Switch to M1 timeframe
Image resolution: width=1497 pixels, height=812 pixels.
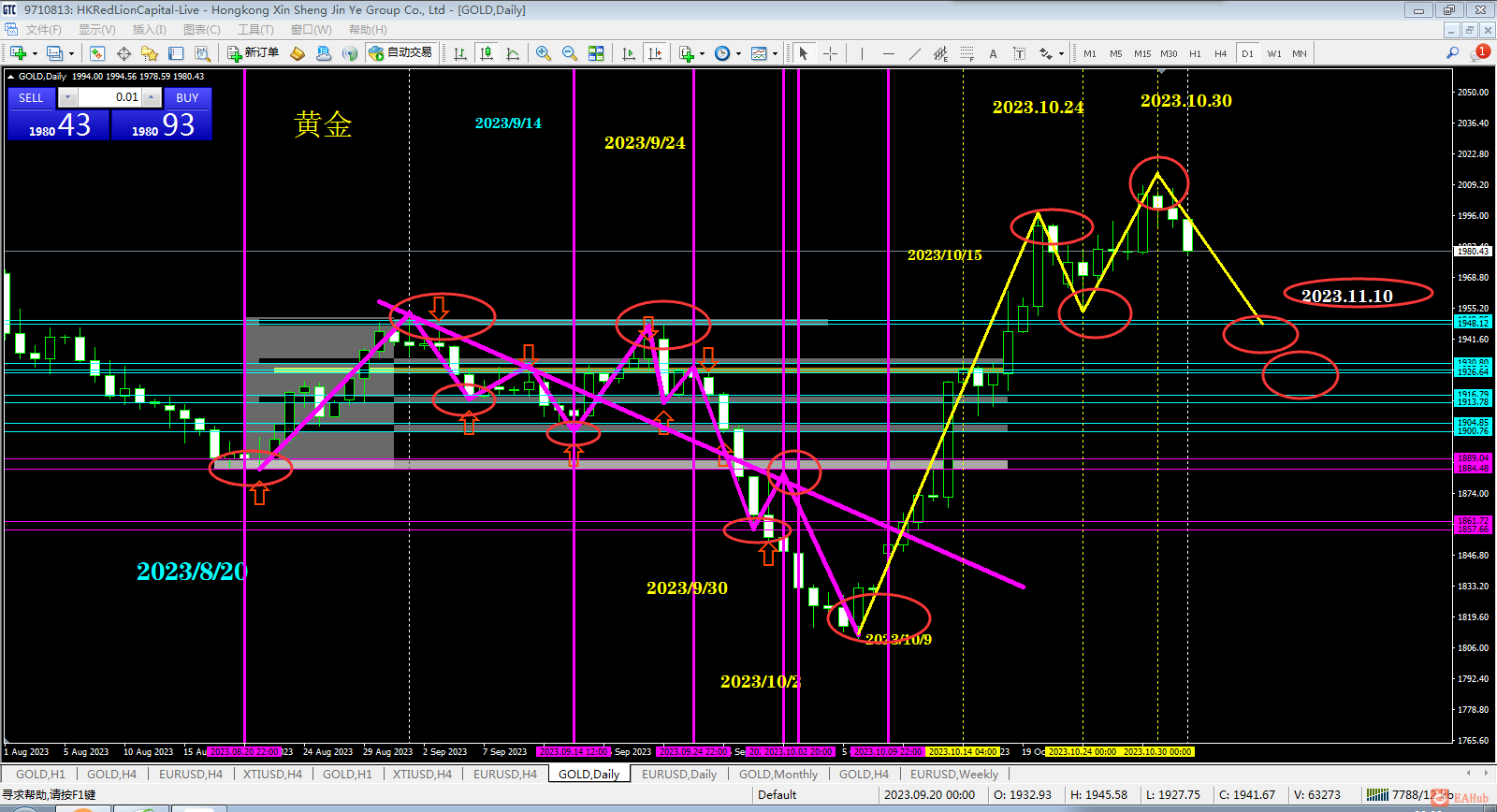1090,53
